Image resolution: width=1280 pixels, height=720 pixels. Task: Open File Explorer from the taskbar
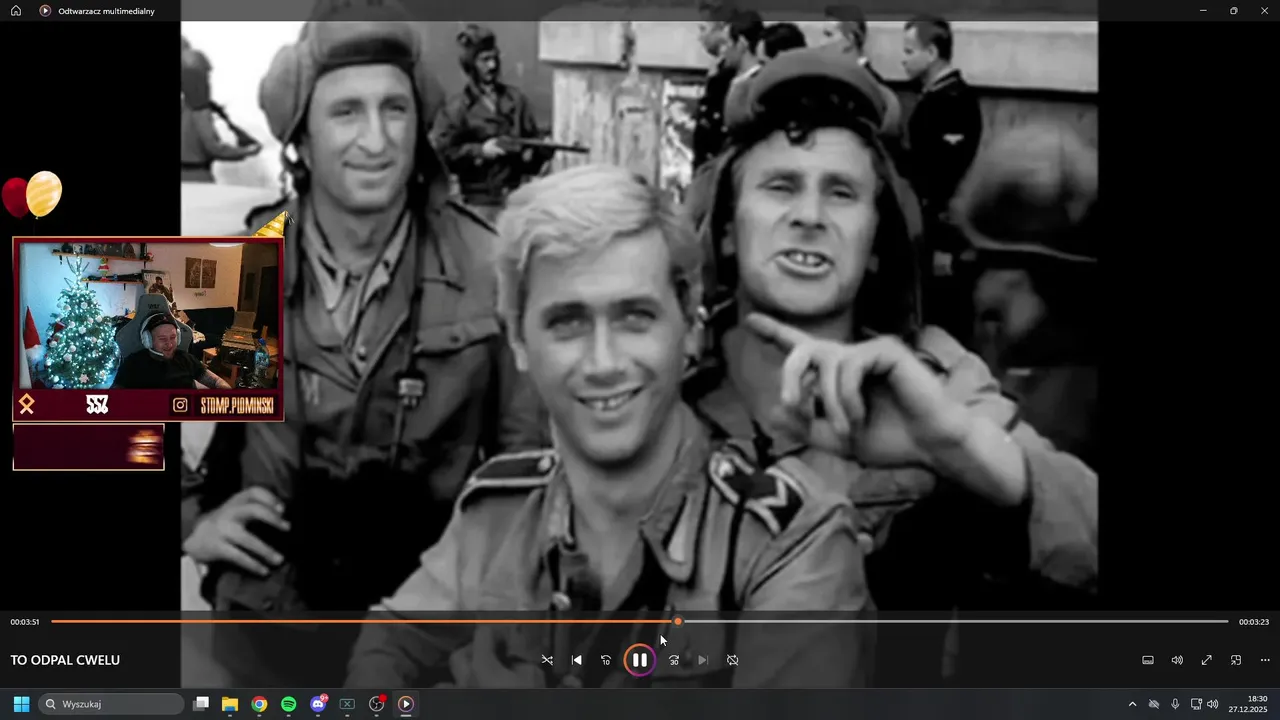(230, 704)
